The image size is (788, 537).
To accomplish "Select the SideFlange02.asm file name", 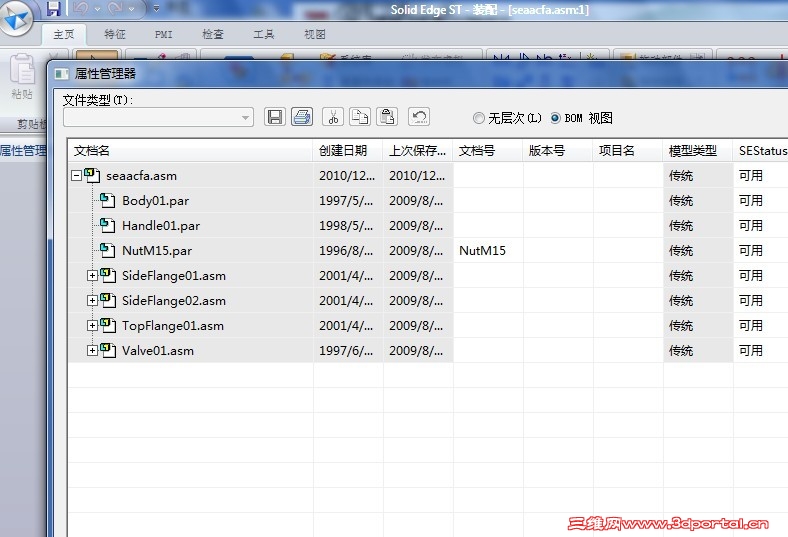I will coord(174,300).
